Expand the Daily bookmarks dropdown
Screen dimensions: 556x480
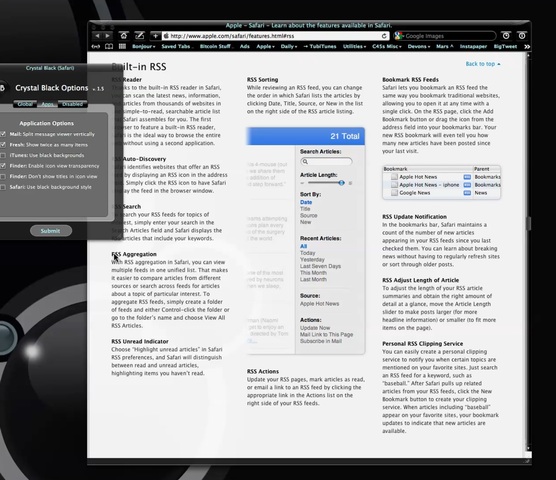pyautogui.click(x=289, y=46)
